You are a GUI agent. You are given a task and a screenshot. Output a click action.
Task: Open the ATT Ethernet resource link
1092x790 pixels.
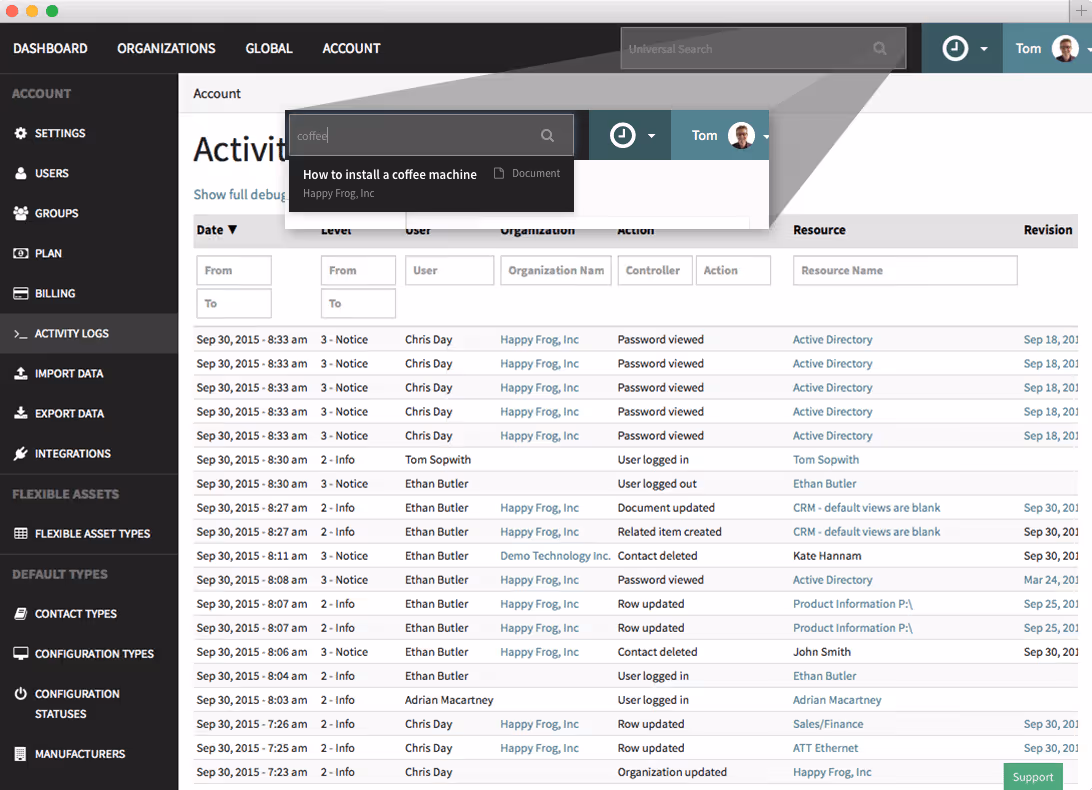(825, 748)
